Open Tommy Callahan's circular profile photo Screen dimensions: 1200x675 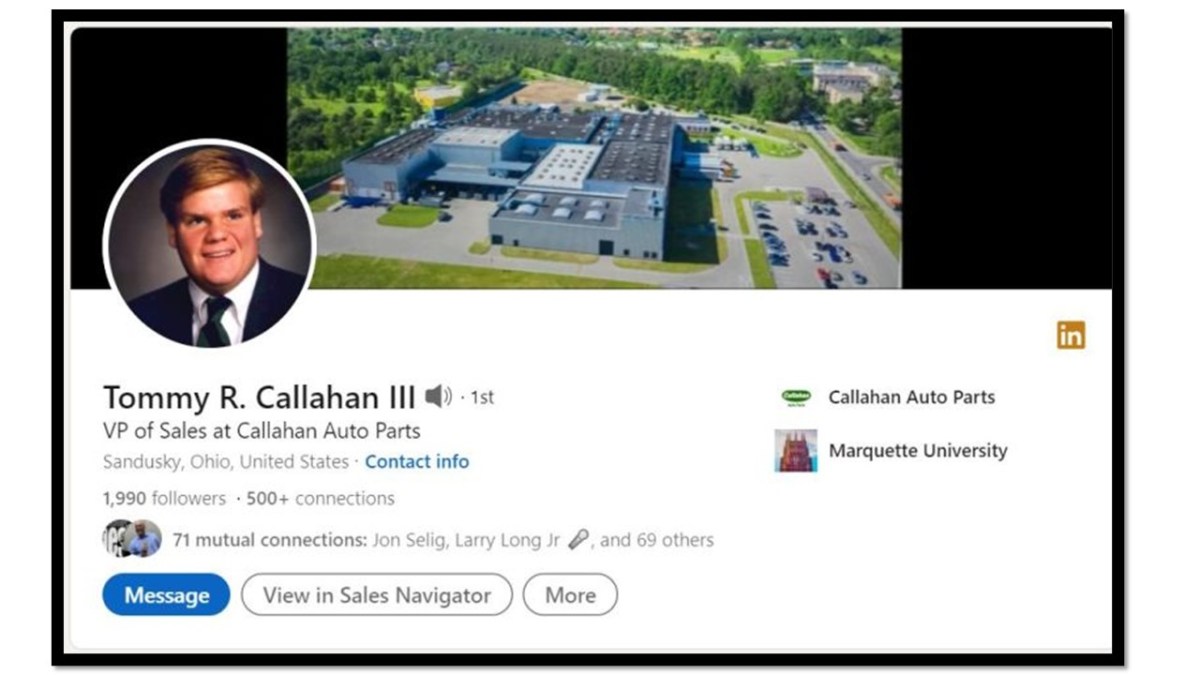pos(209,244)
